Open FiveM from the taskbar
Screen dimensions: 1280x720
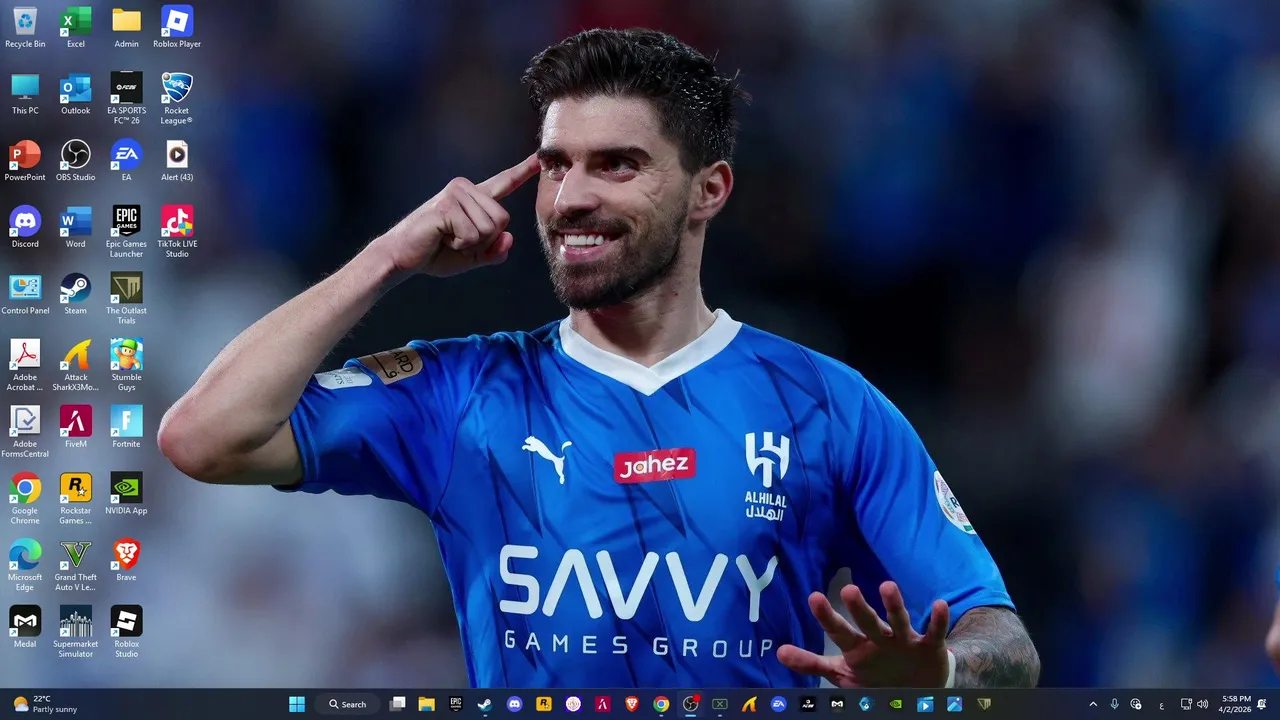coord(603,704)
